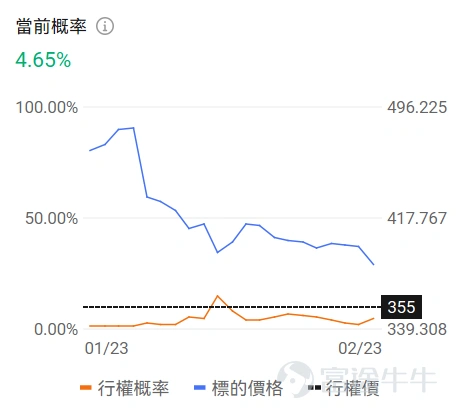Click the bull logo watermark
Image resolution: width=457 pixels, height=416 pixels.
tap(295, 379)
